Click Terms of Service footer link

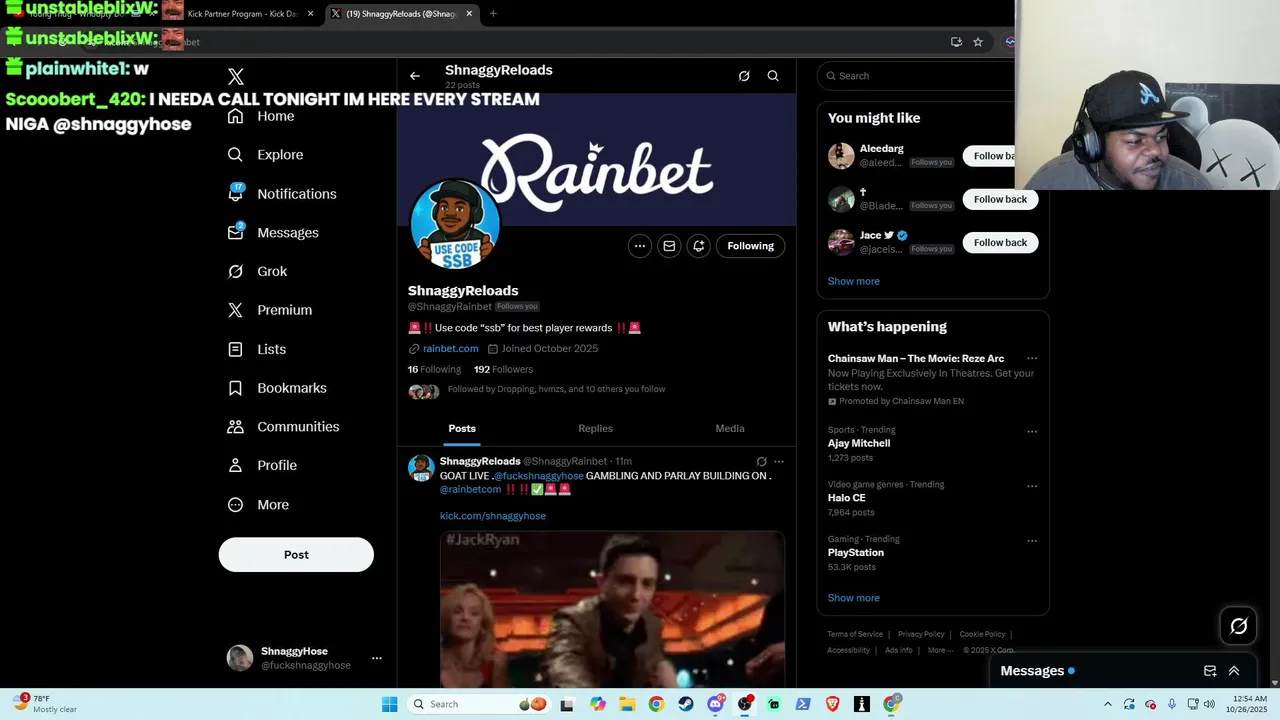coord(855,634)
